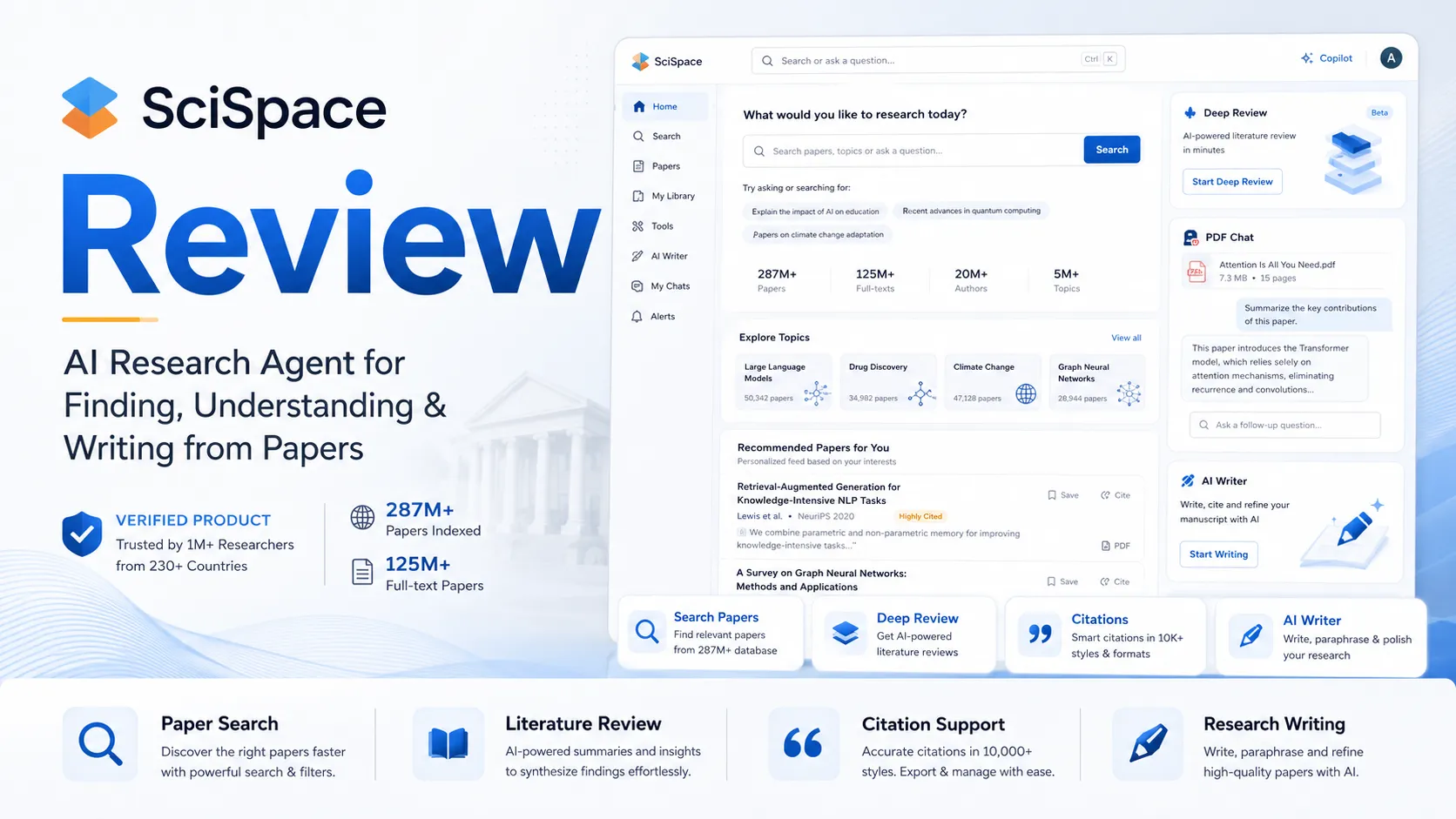The height and width of the screenshot is (819, 1456).
Task: Select 'Explain the impact of AI on education' suggestion
Action: (x=815, y=211)
